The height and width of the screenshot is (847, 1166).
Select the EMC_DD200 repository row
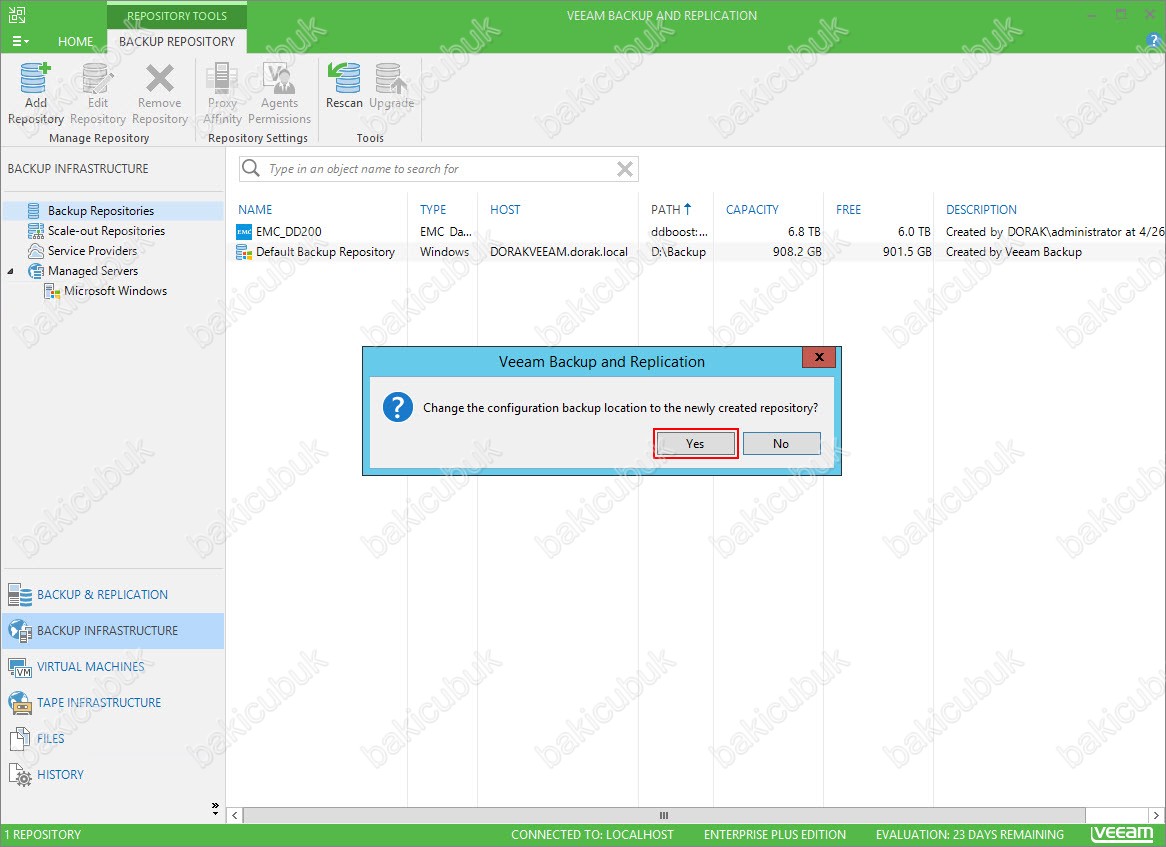[x=699, y=231]
